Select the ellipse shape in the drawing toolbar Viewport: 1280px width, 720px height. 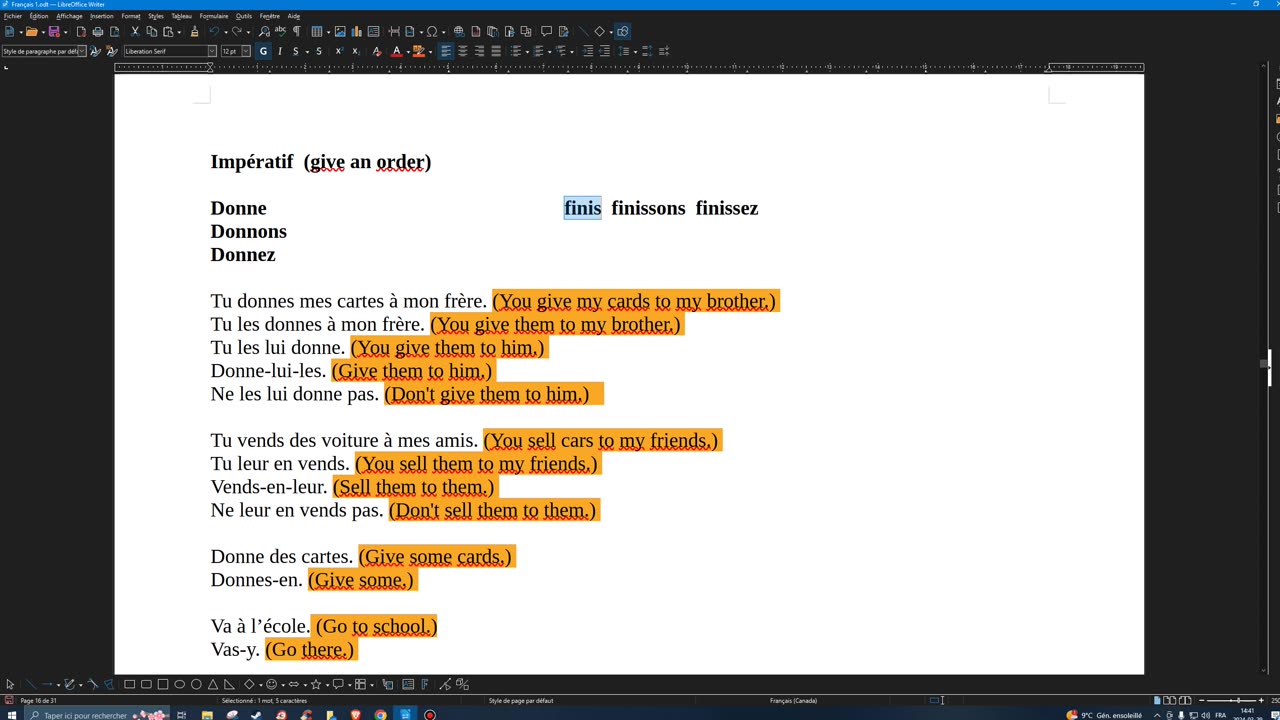click(x=179, y=684)
